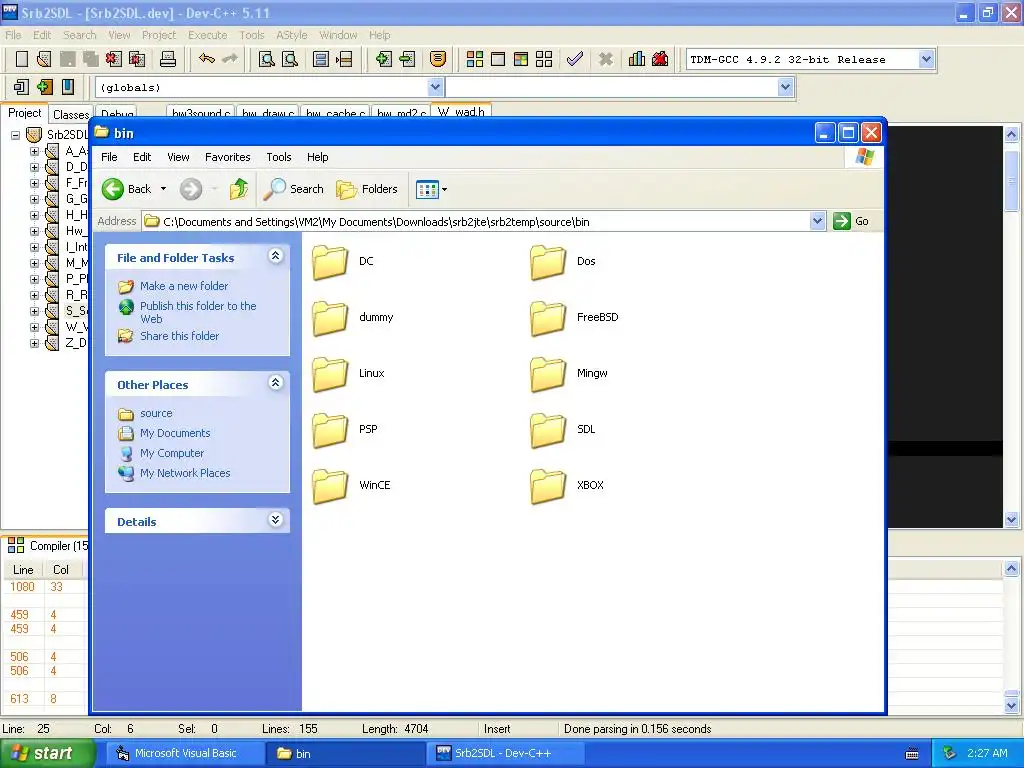Select the Mingw folder
This screenshot has width=1024, height=768.
pos(569,374)
